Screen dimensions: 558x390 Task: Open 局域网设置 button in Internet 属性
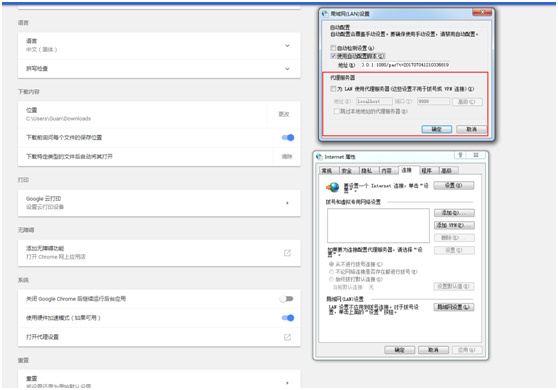click(454, 307)
